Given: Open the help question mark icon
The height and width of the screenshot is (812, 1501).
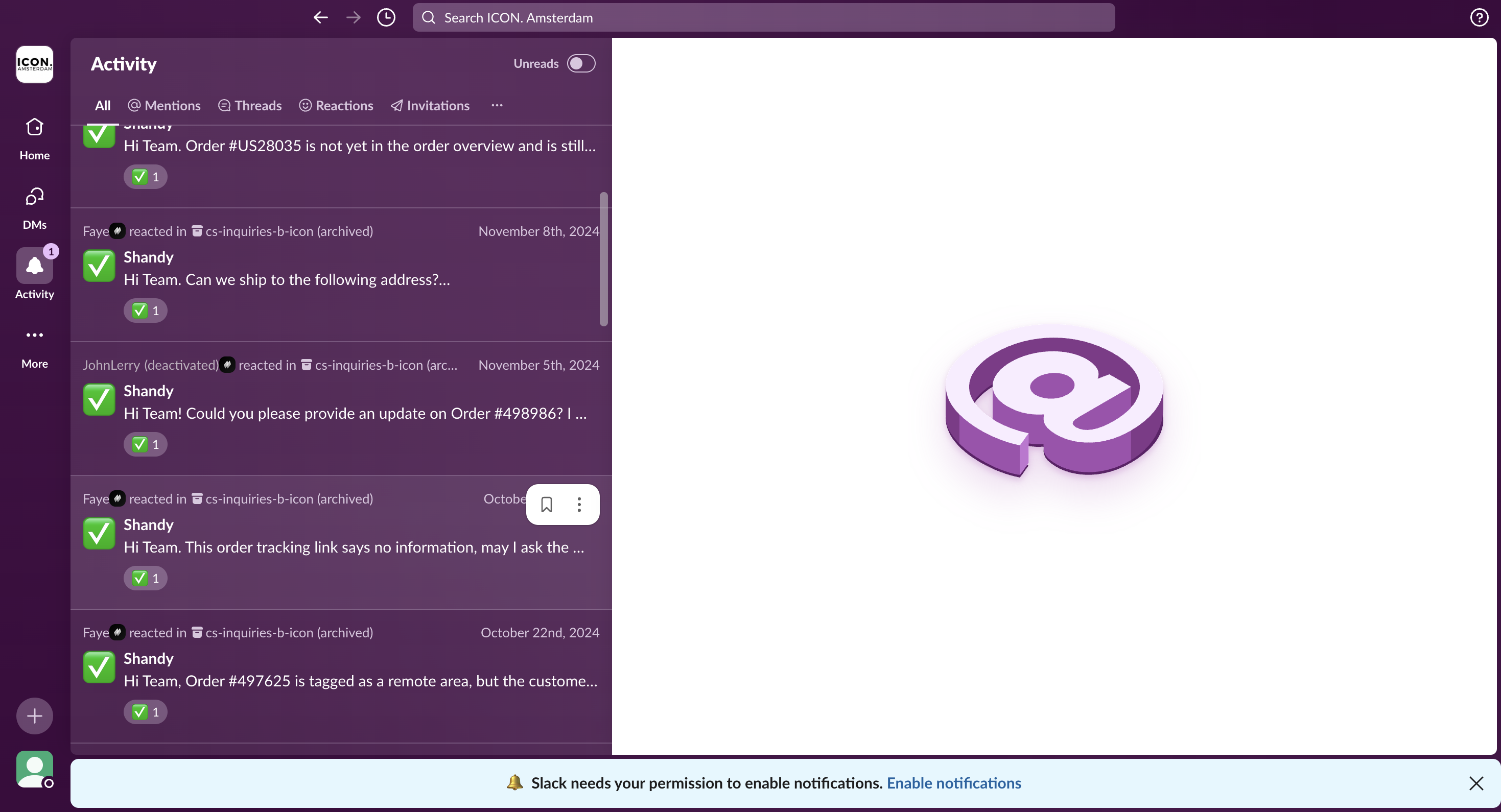Looking at the screenshot, I should [1479, 17].
